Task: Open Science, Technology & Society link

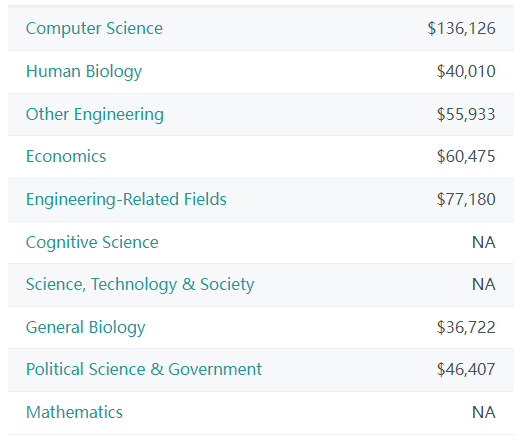Action: [140, 285]
